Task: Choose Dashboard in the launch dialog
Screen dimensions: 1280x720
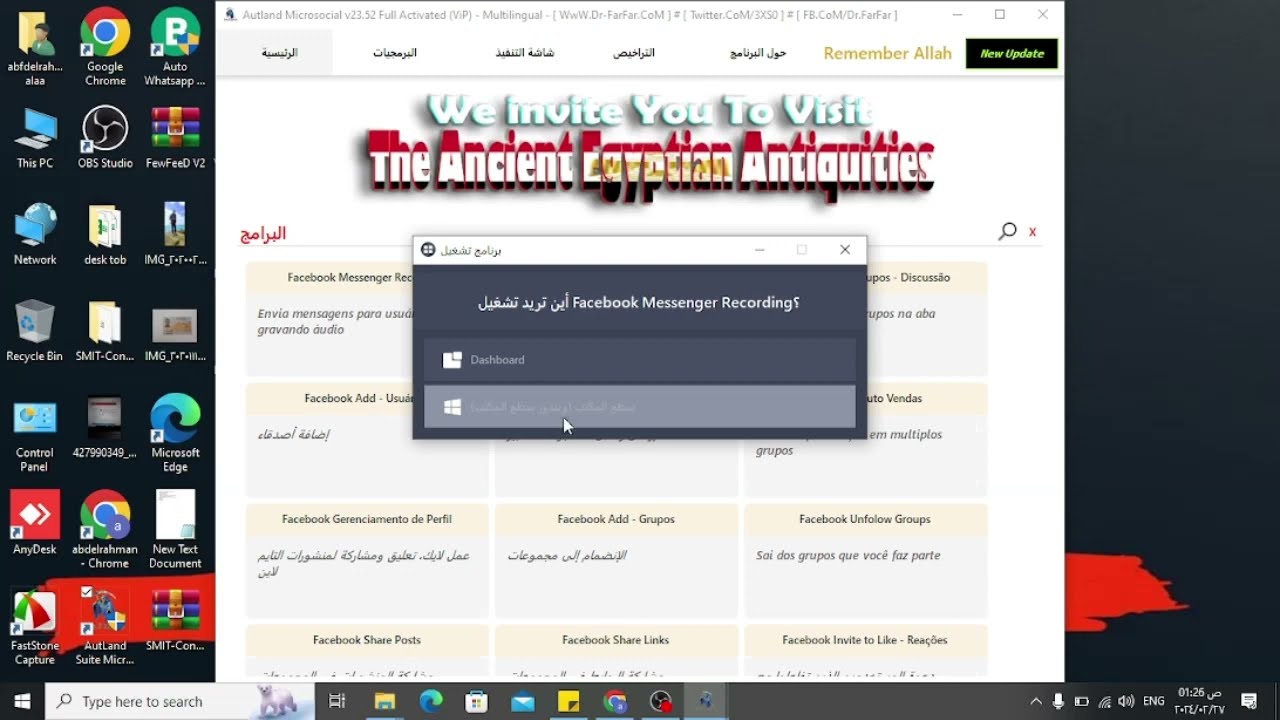Action: click(x=640, y=360)
